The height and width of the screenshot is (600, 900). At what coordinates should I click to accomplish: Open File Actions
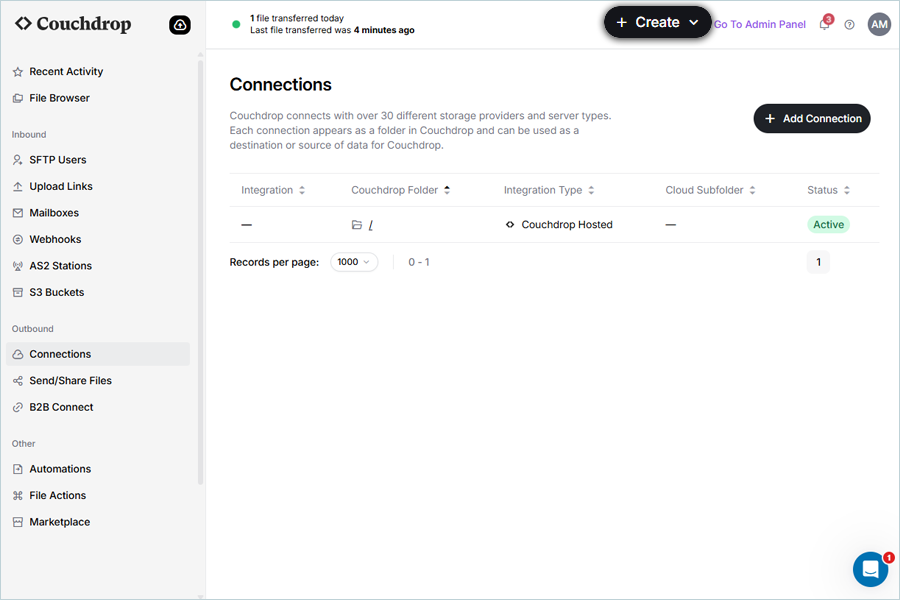(x=98, y=496)
